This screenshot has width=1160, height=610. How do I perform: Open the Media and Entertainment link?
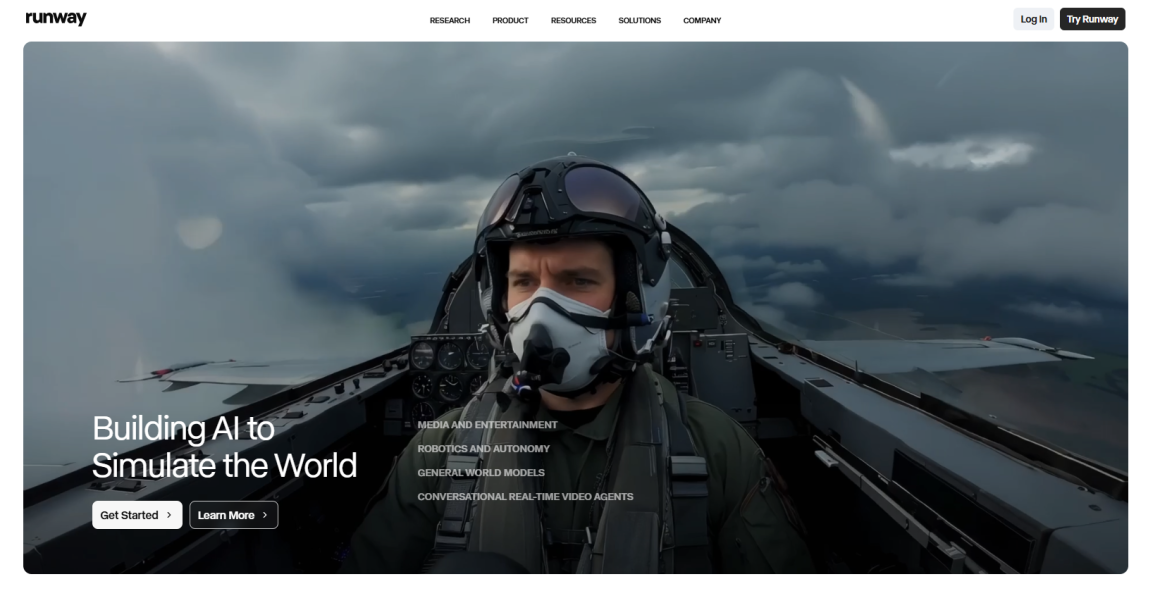487,425
